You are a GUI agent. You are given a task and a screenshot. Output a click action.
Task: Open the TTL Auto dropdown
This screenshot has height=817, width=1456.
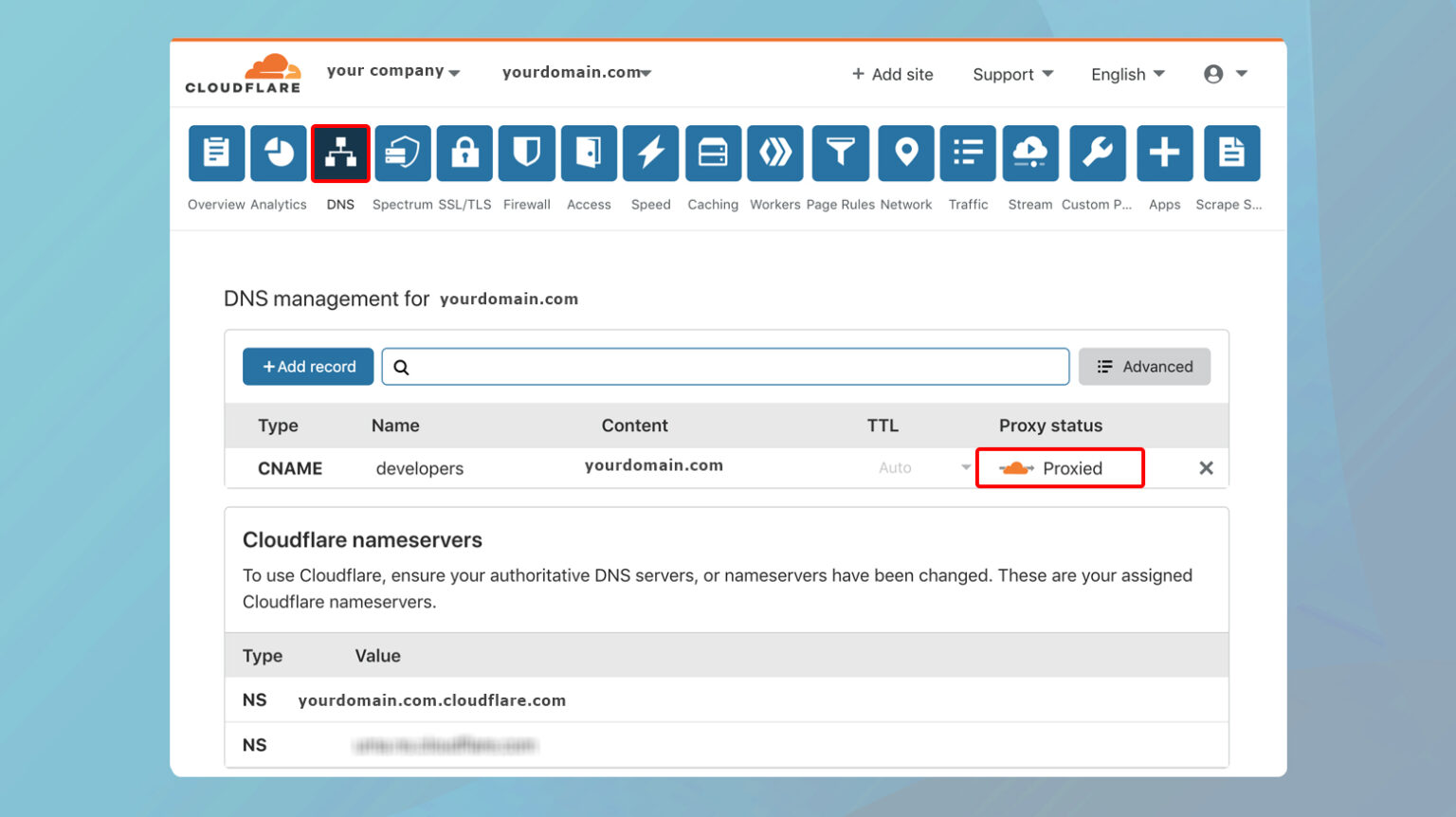(919, 467)
